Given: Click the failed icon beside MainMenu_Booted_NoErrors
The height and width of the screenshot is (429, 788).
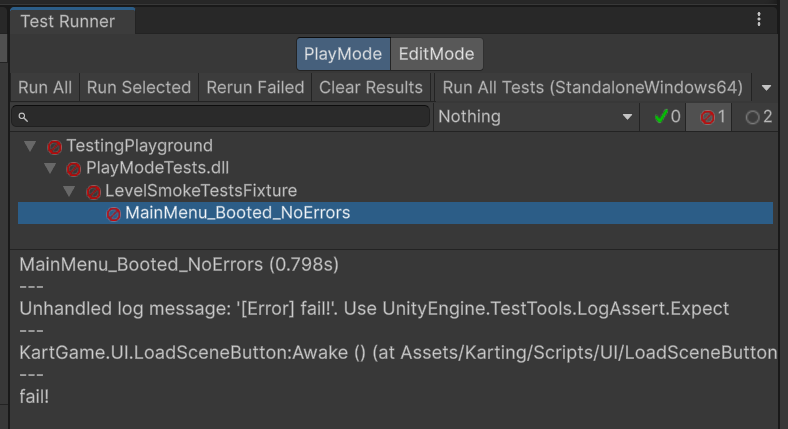Looking at the screenshot, I should pos(114,214).
